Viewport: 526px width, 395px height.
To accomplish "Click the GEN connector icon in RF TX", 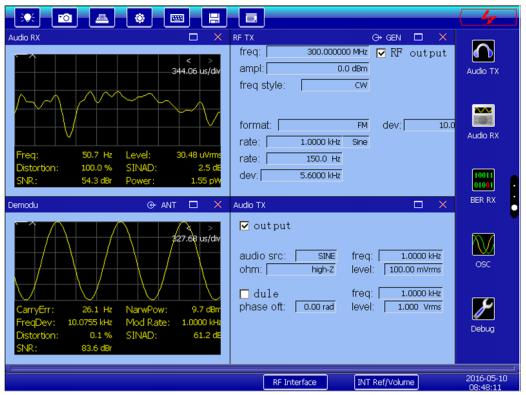I will [x=377, y=37].
